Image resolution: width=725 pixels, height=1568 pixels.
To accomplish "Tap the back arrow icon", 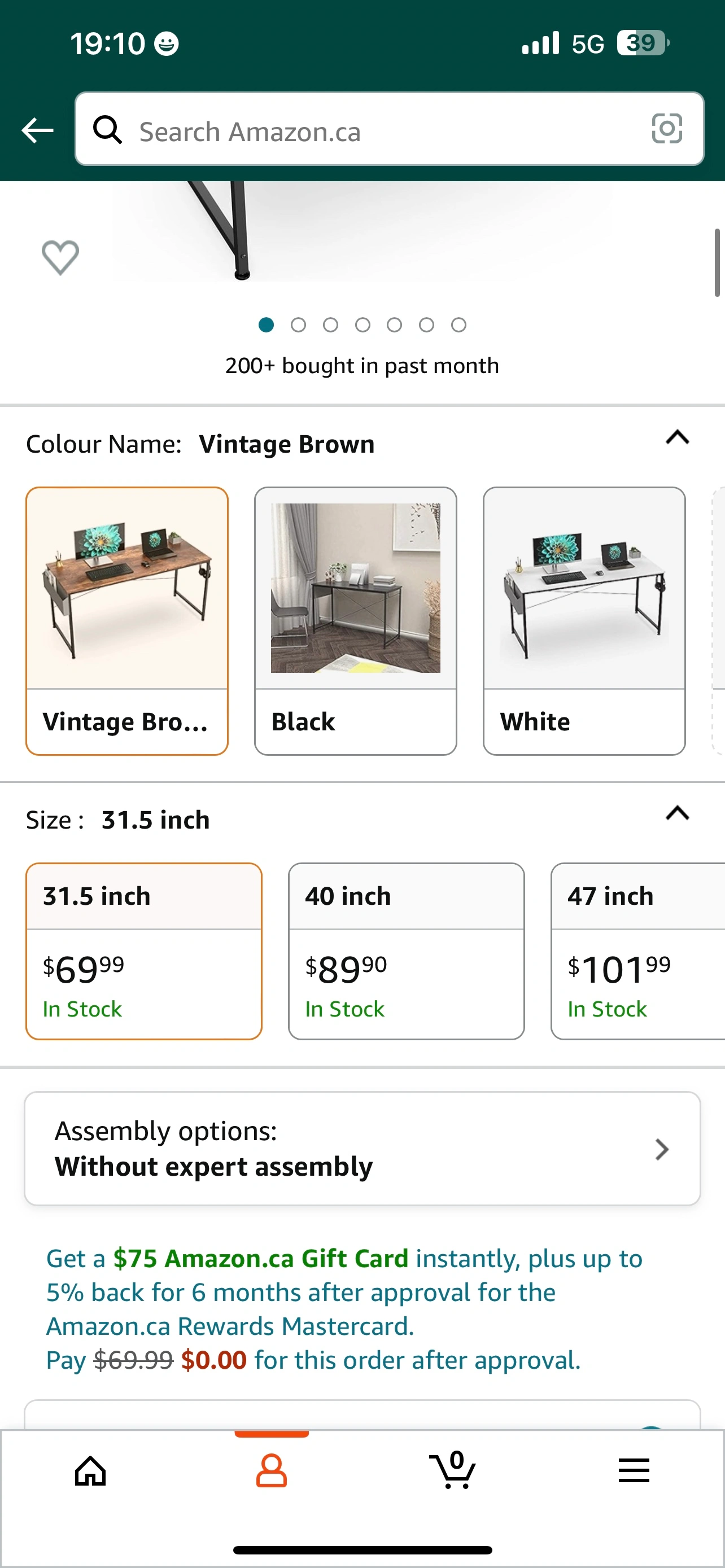I will (38, 130).
